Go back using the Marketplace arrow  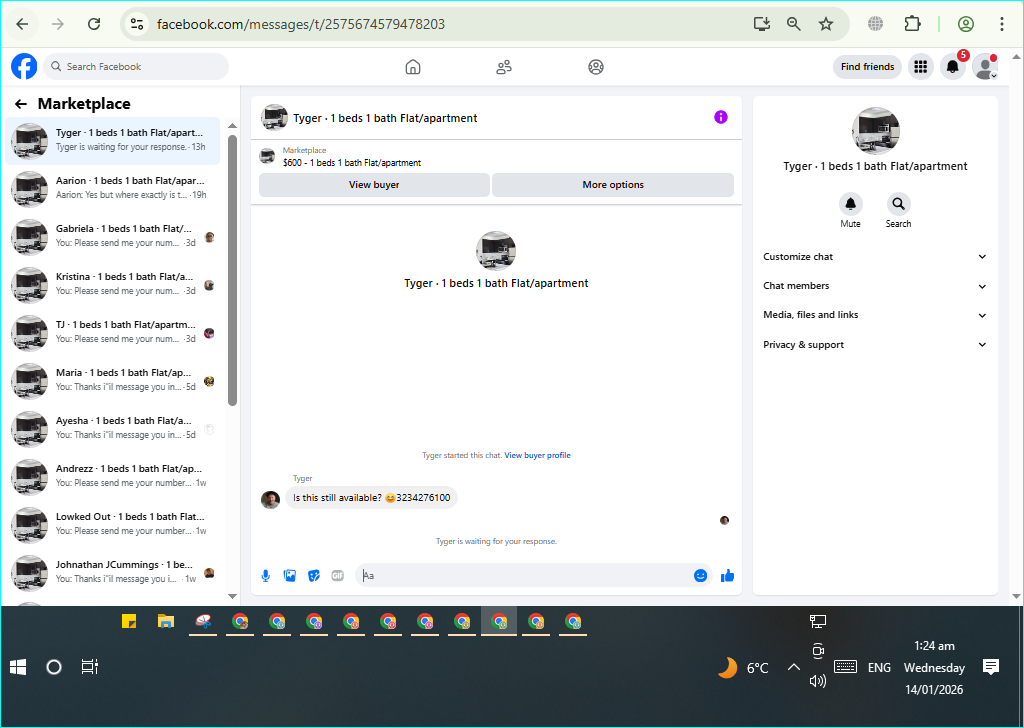21,104
